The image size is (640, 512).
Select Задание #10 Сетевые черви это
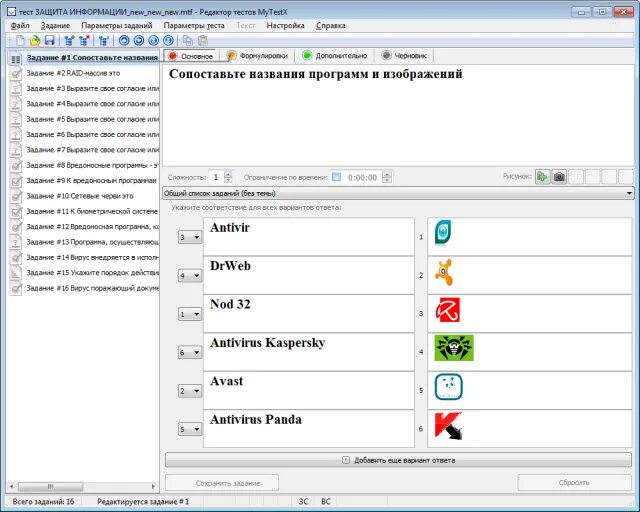(83, 196)
